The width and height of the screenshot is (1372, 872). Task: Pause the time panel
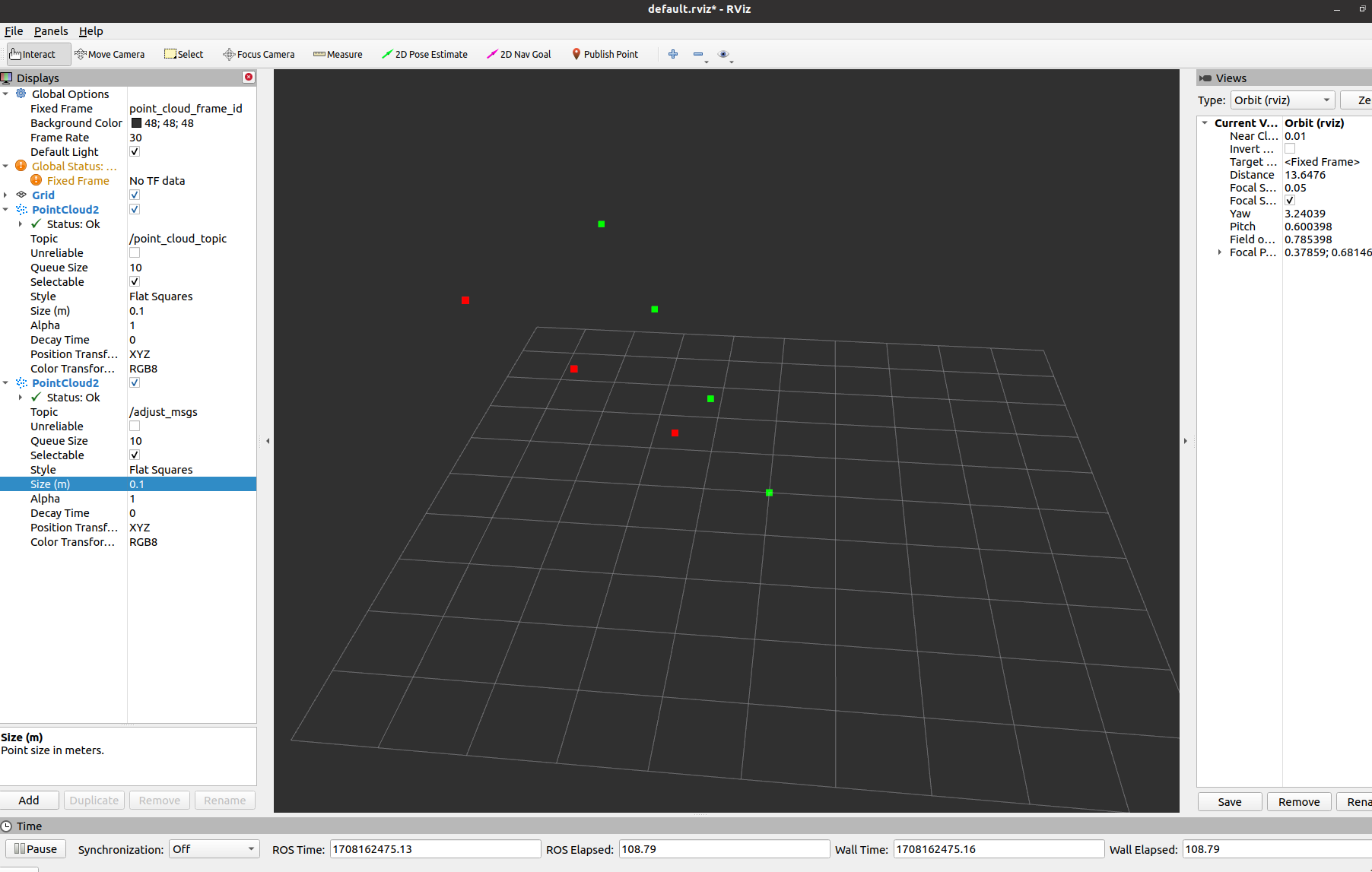[36, 848]
